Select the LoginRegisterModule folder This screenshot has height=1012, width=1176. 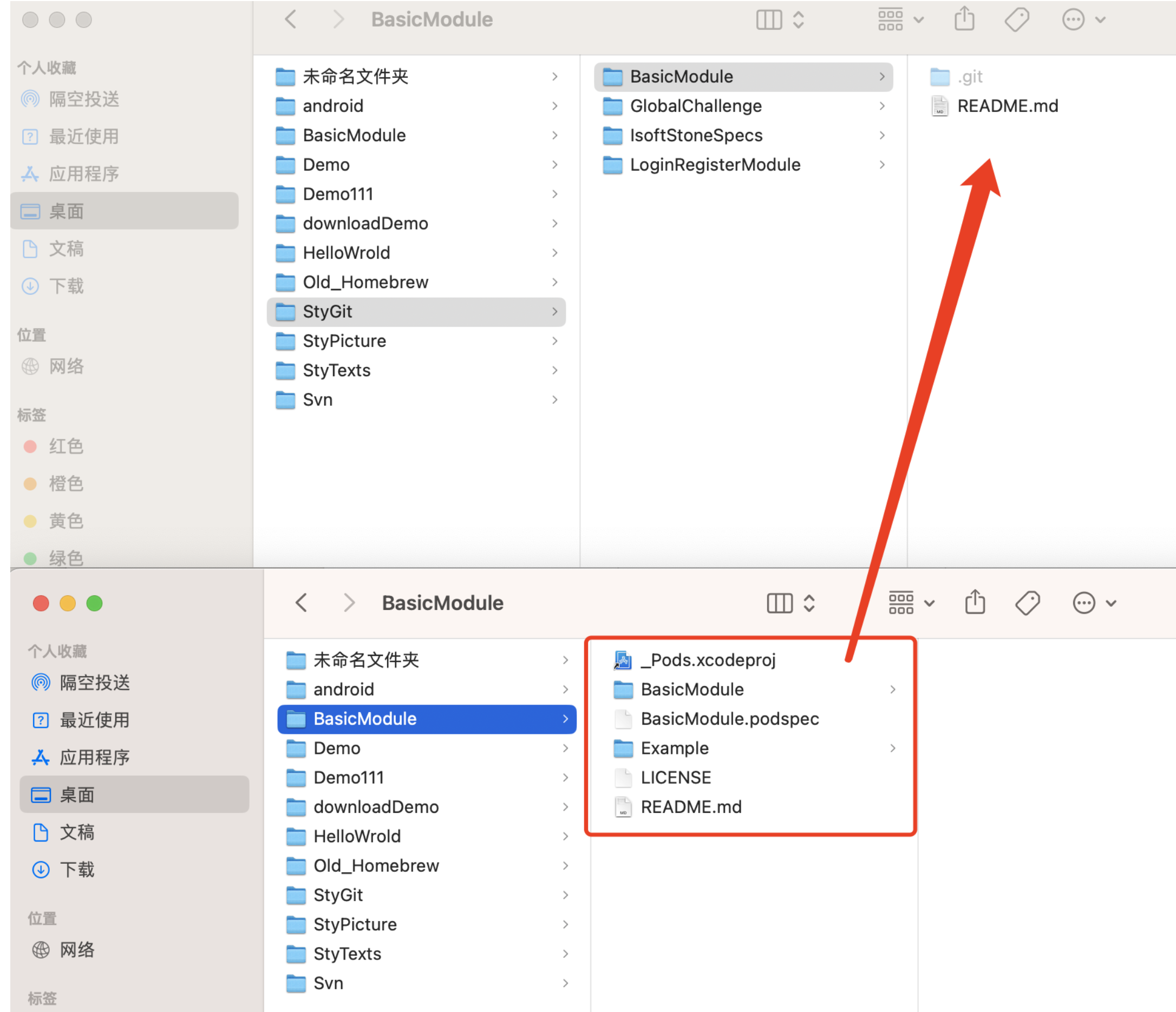point(715,165)
